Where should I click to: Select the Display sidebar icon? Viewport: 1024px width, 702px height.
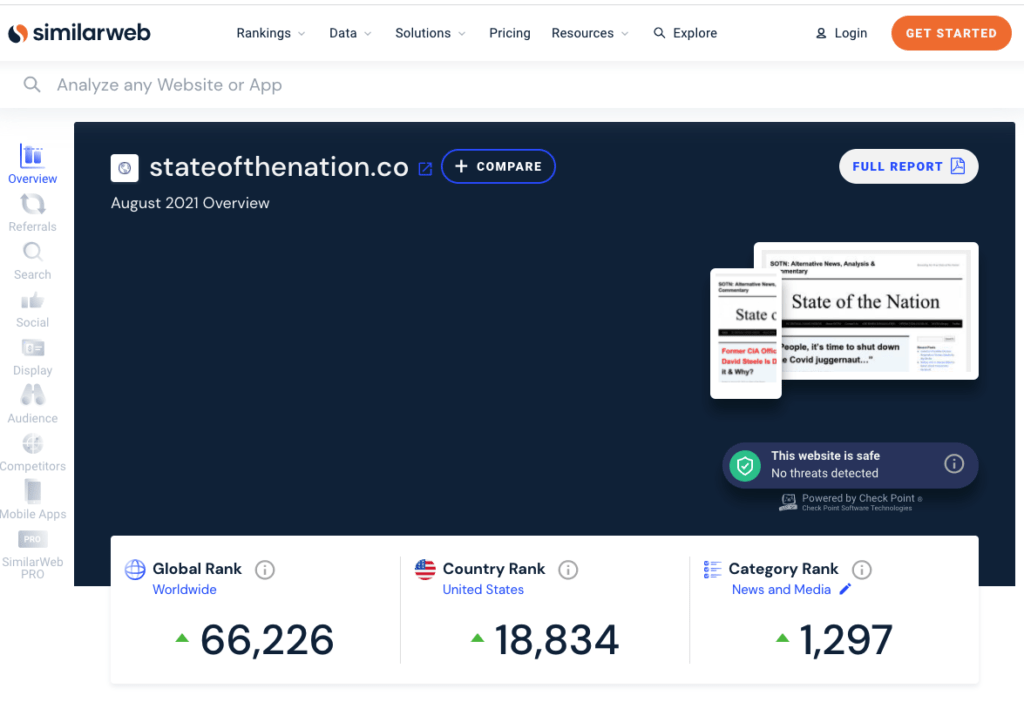32,348
